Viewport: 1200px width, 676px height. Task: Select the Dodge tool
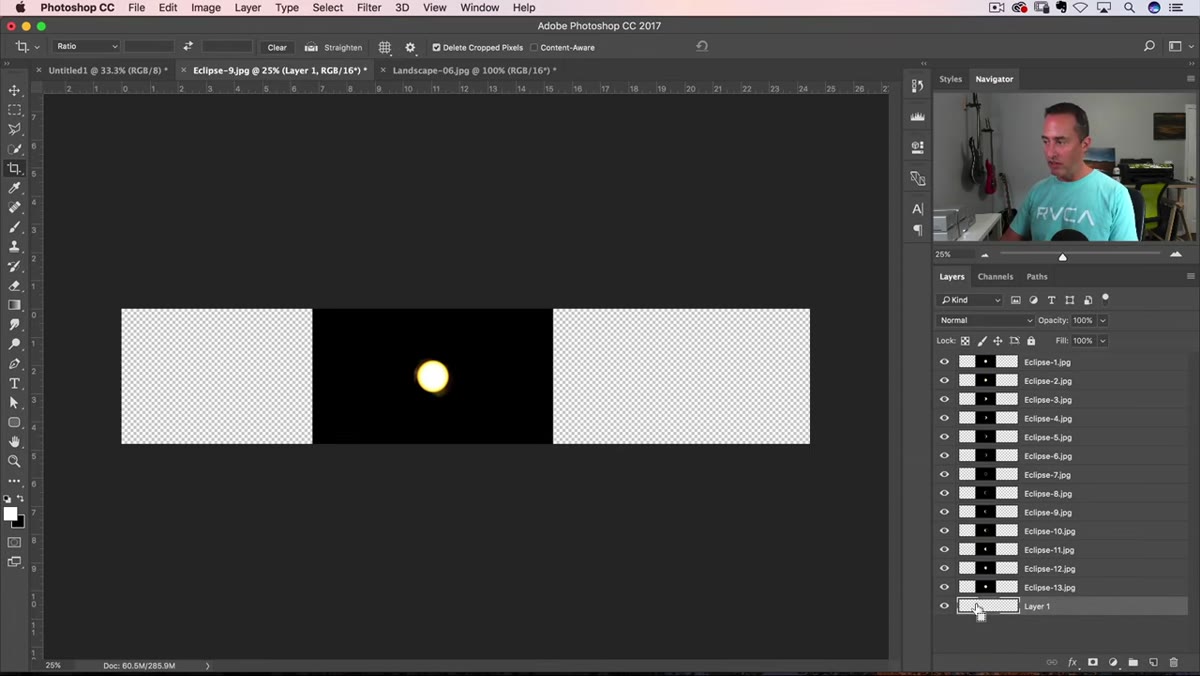pos(14,344)
